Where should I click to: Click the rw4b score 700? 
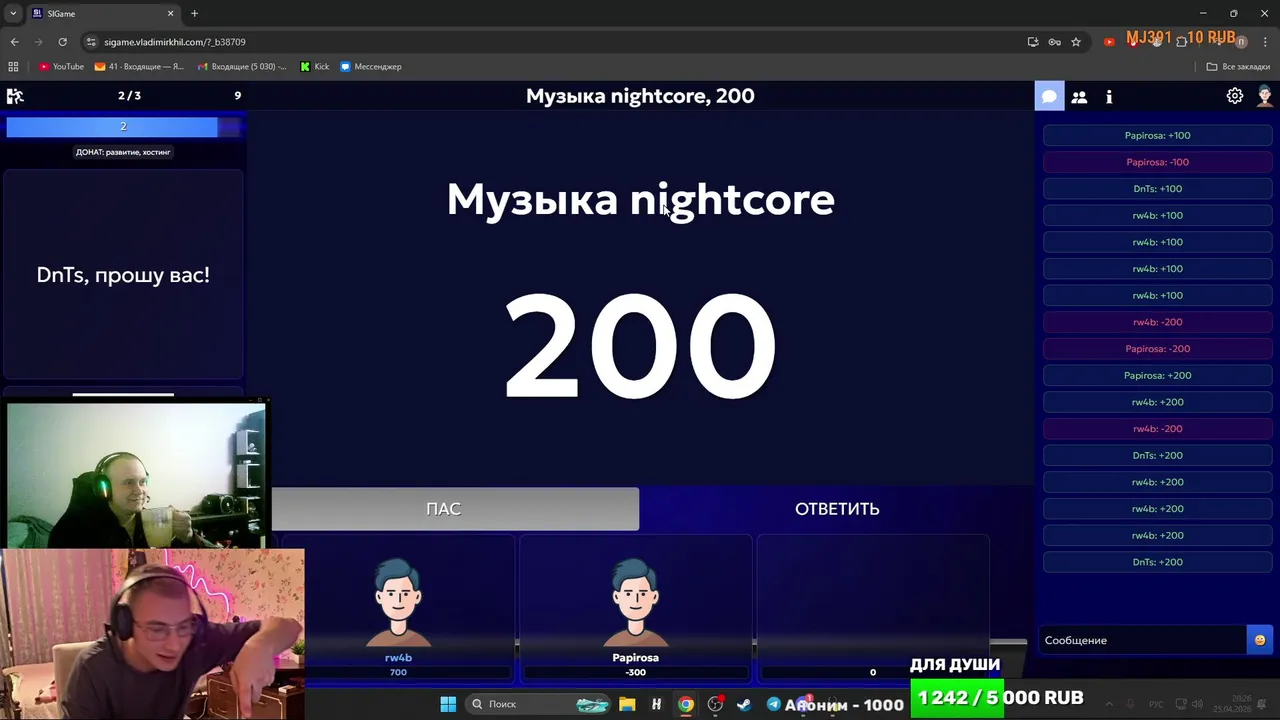[398, 672]
